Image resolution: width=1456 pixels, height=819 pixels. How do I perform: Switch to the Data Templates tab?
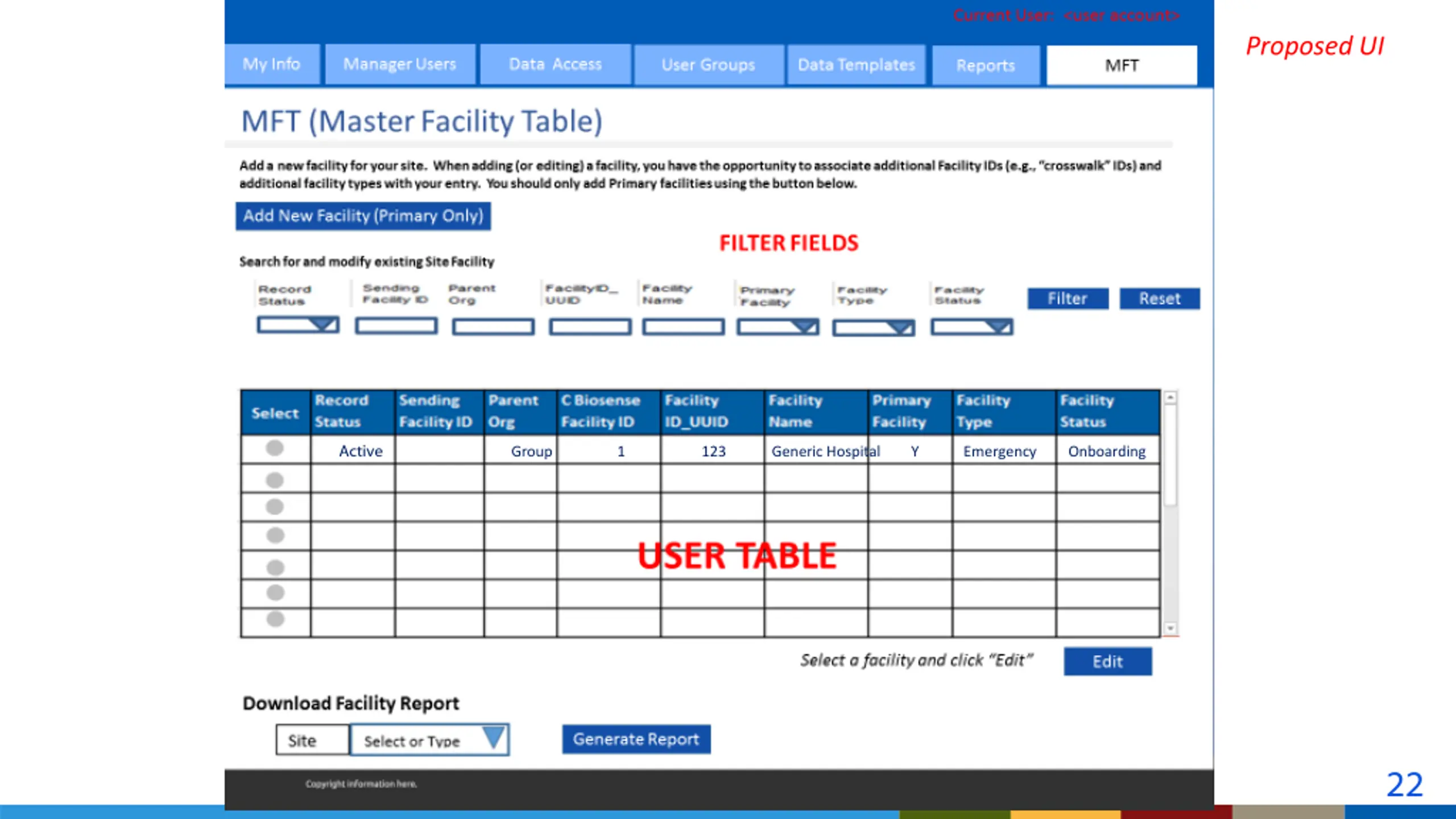856,65
